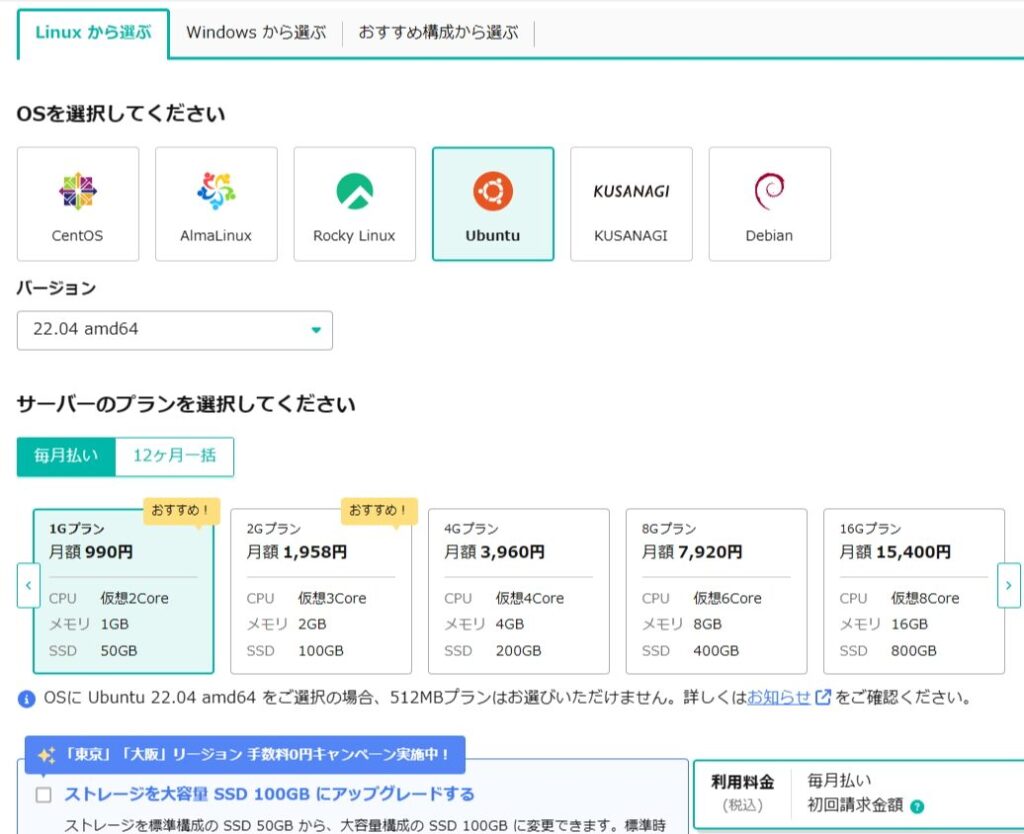Select the CentOS operating system icon
The height and width of the screenshot is (834, 1024).
pos(77,203)
